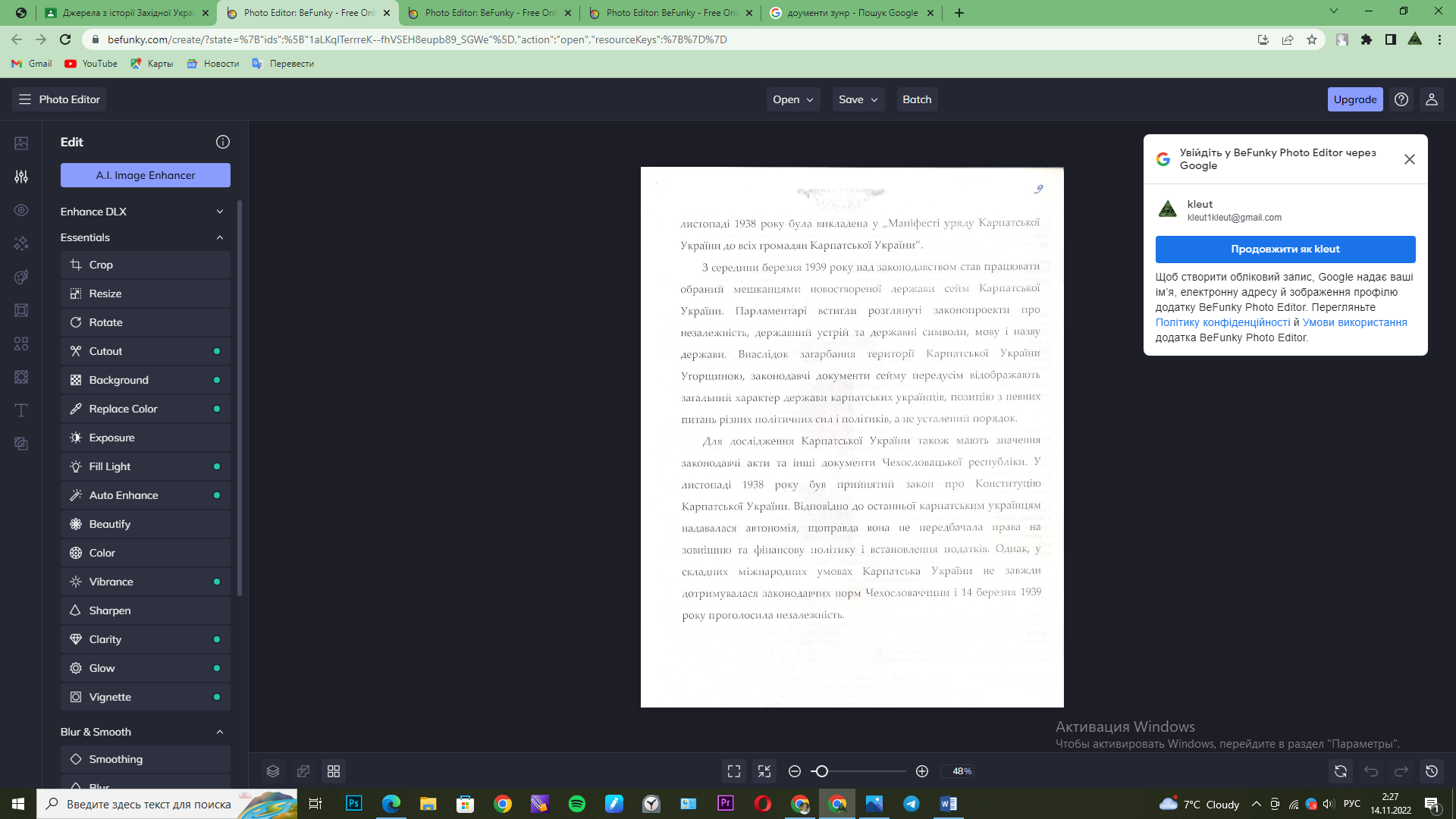
Task: Click fit to screen icon
Action: 734,771
